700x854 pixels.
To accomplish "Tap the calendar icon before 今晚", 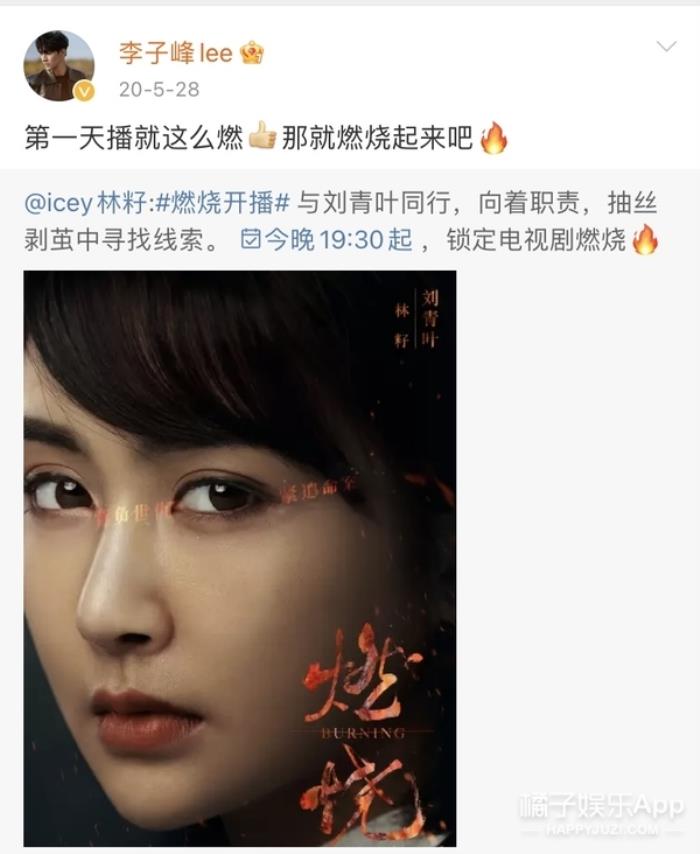I will [251, 239].
